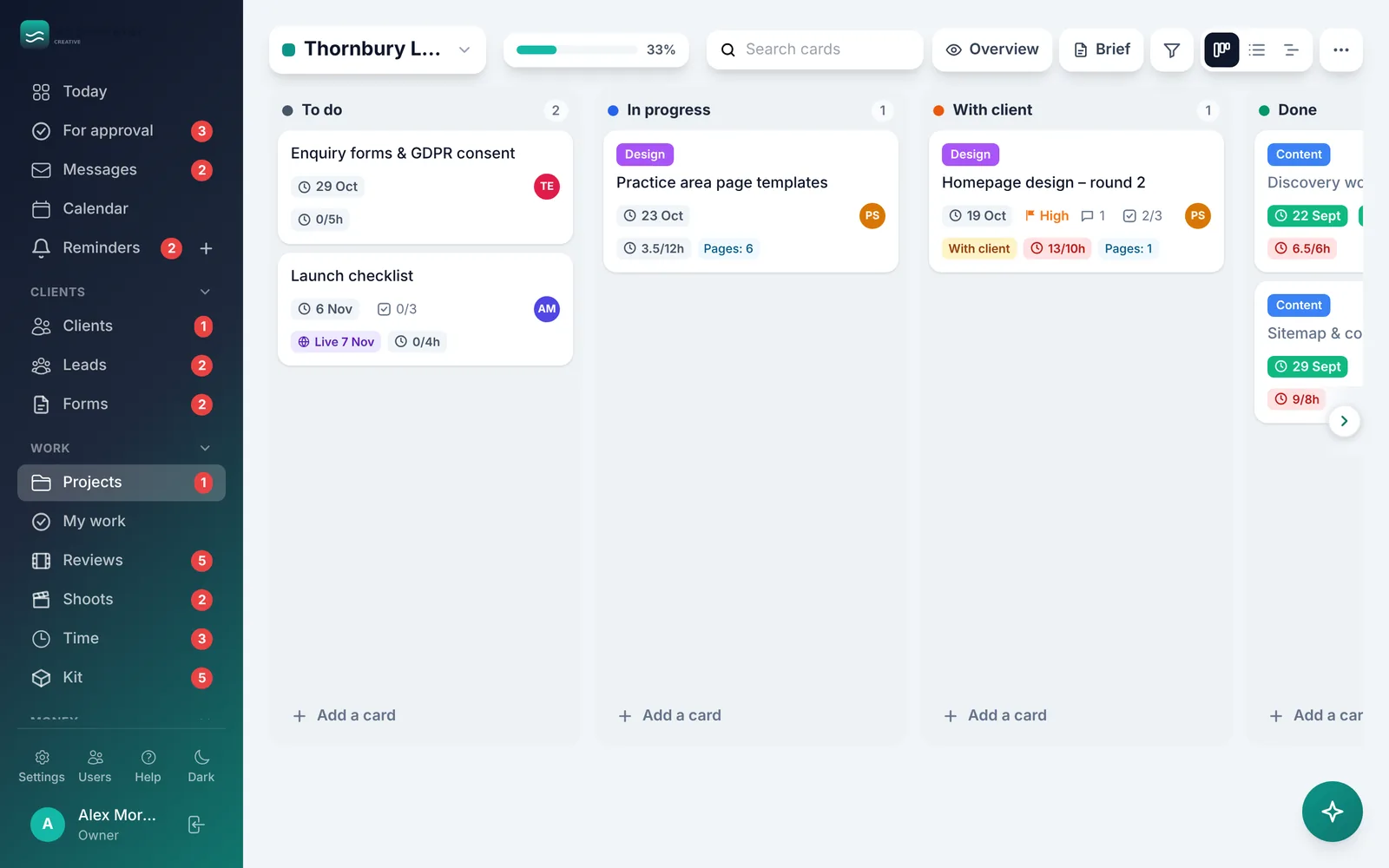Image resolution: width=1389 pixels, height=868 pixels.
Task: Open the more options ellipsis menu
Action: coord(1340,49)
